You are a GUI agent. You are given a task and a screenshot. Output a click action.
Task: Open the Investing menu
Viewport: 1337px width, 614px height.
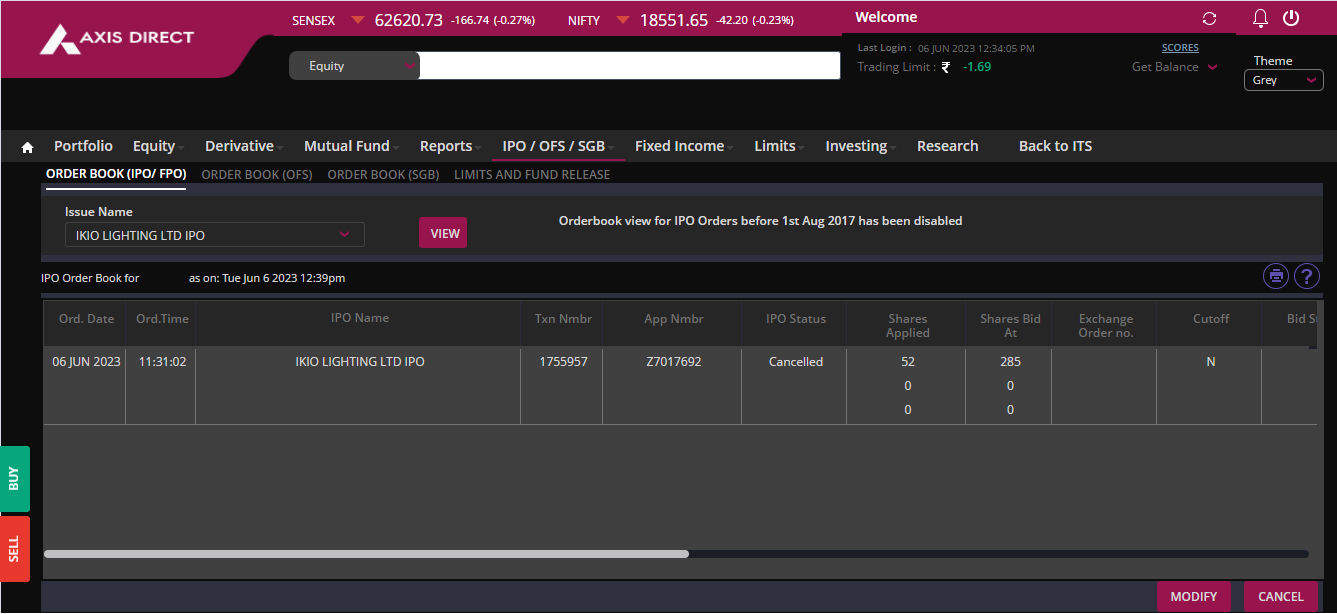click(860, 146)
